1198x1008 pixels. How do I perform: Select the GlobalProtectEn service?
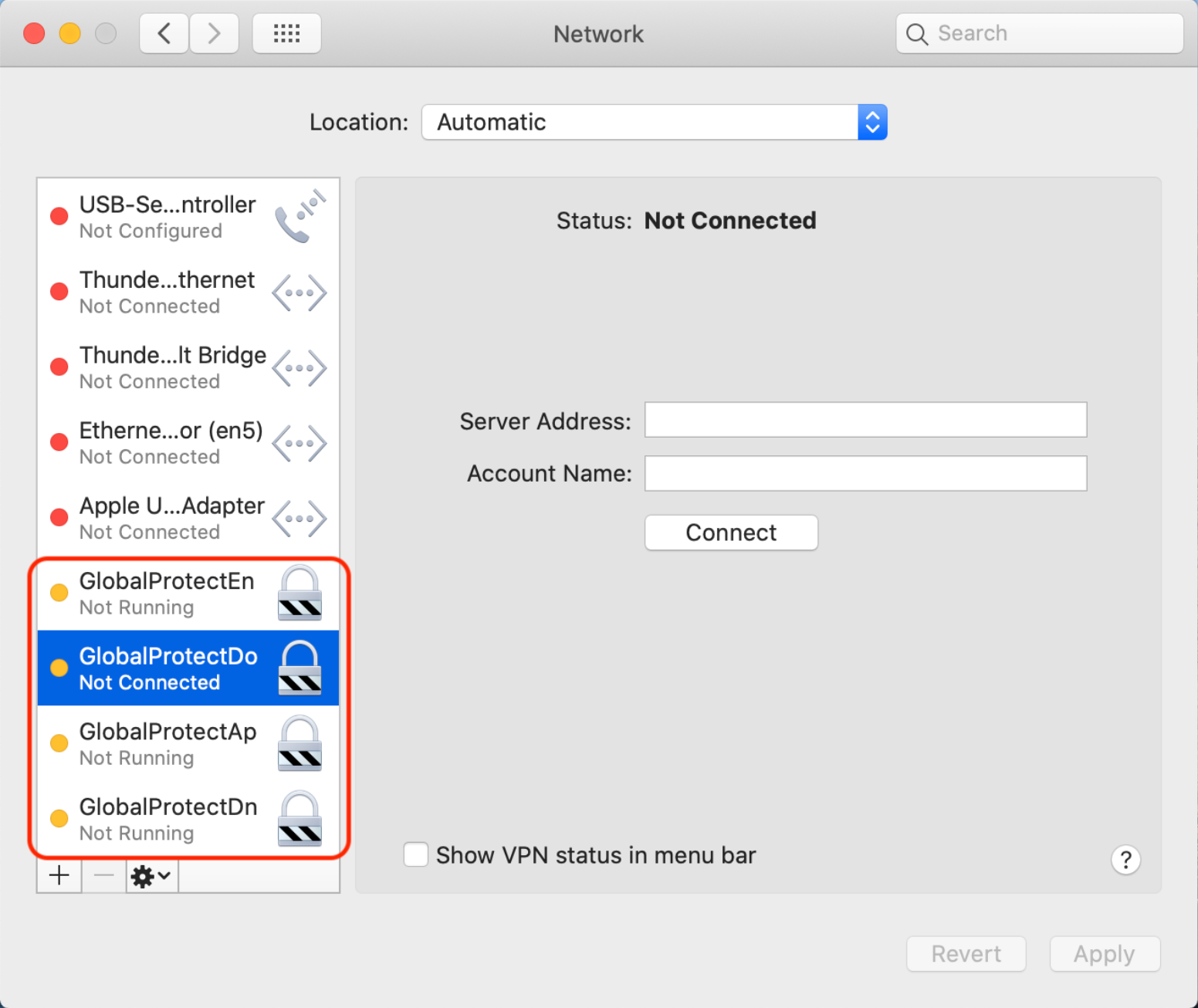[x=188, y=593]
